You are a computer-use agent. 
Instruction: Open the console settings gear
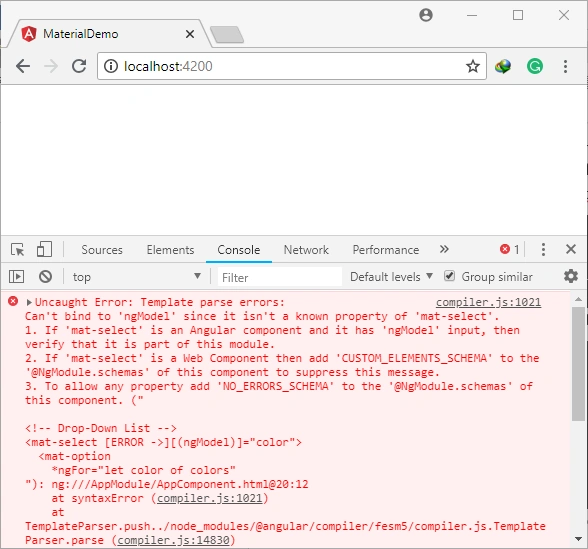[x=571, y=276]
